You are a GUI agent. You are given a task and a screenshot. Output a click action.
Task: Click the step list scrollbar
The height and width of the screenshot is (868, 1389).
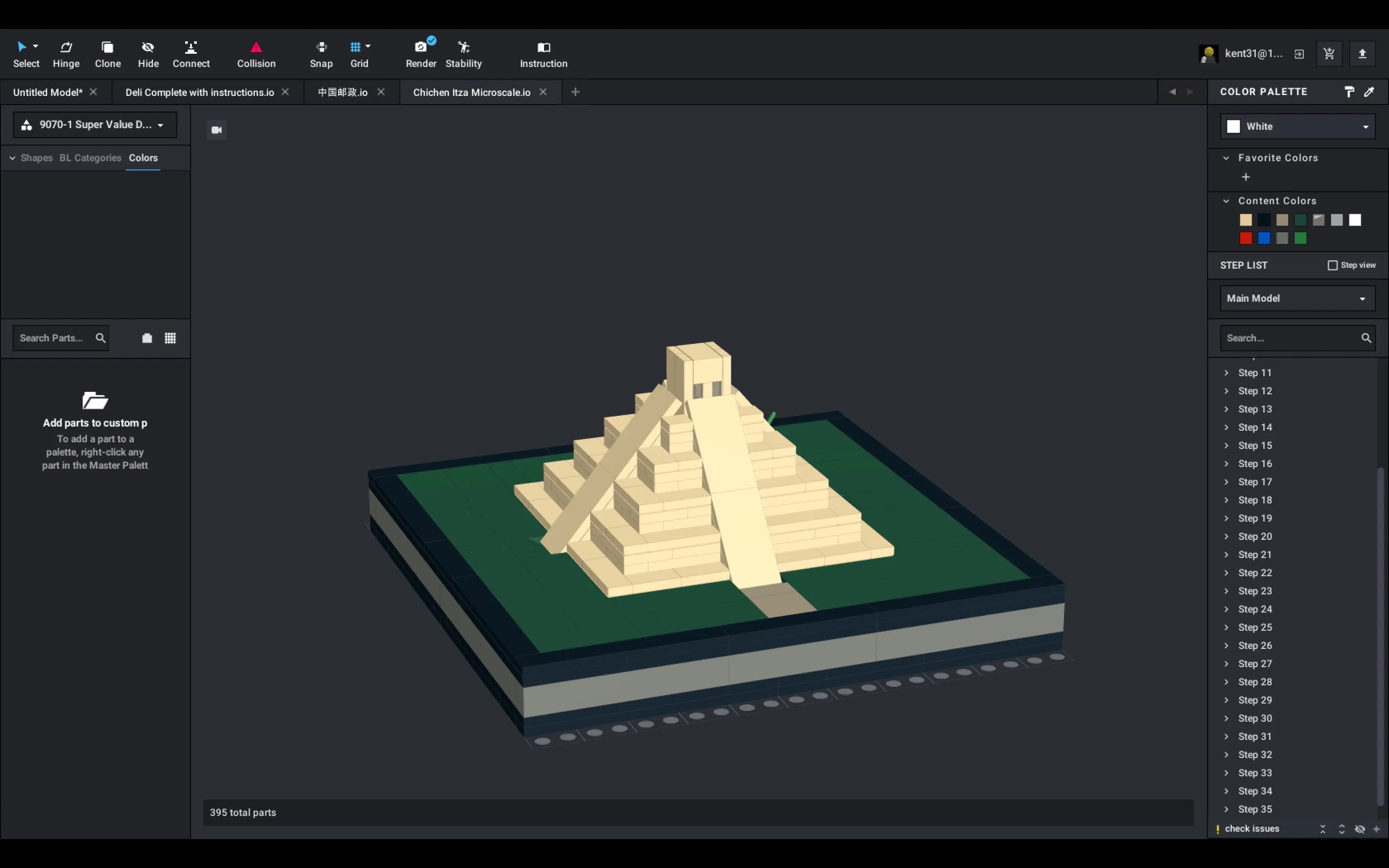(1380, 636)
